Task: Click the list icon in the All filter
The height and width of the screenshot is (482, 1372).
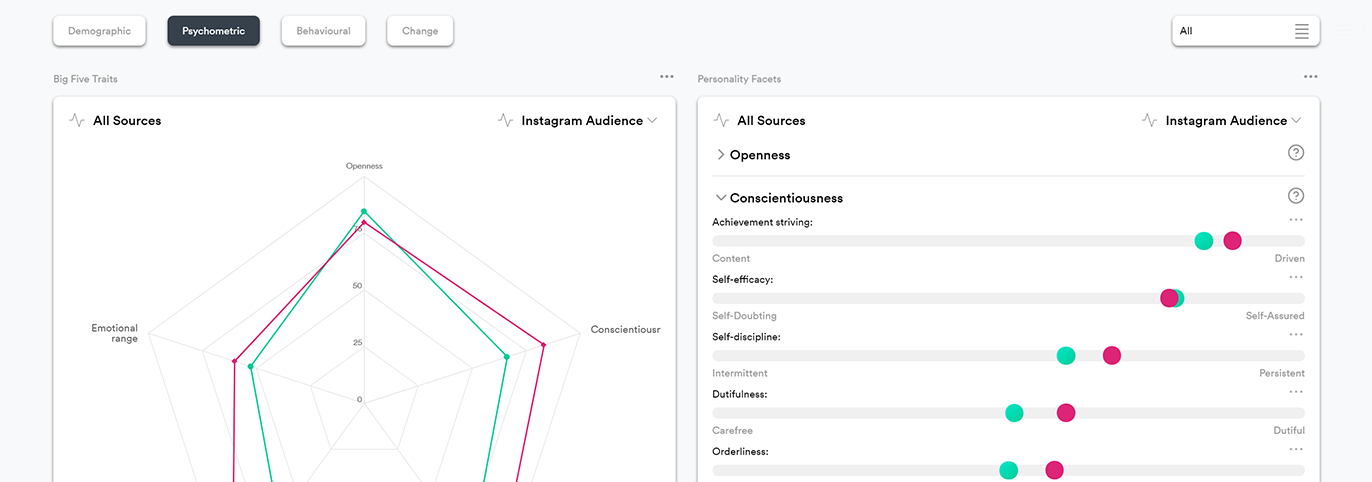Action: click(x=1301, y=31)
